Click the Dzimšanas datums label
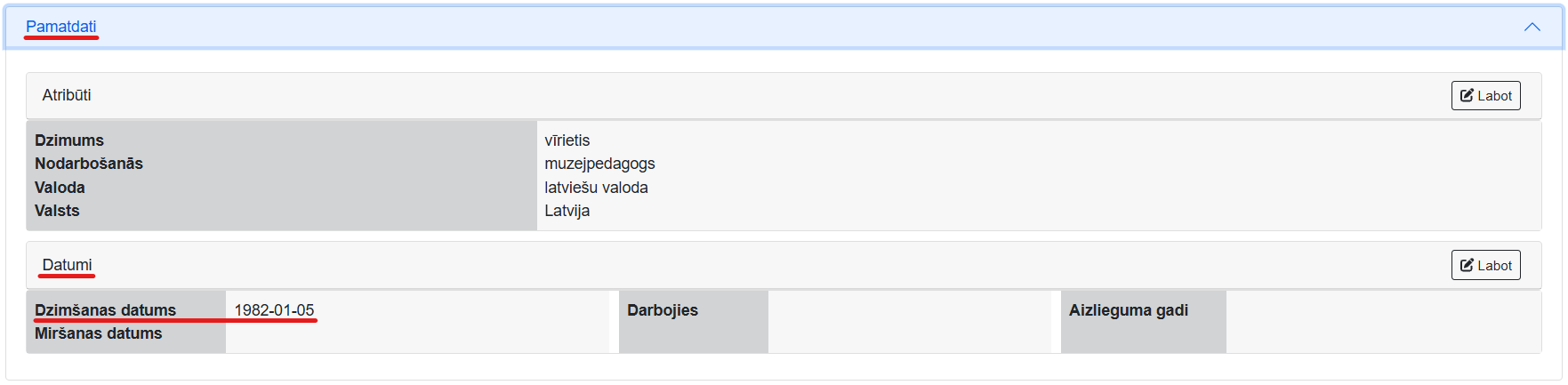The width and height of the screenshot is (1568, 385). pos(105,310)
